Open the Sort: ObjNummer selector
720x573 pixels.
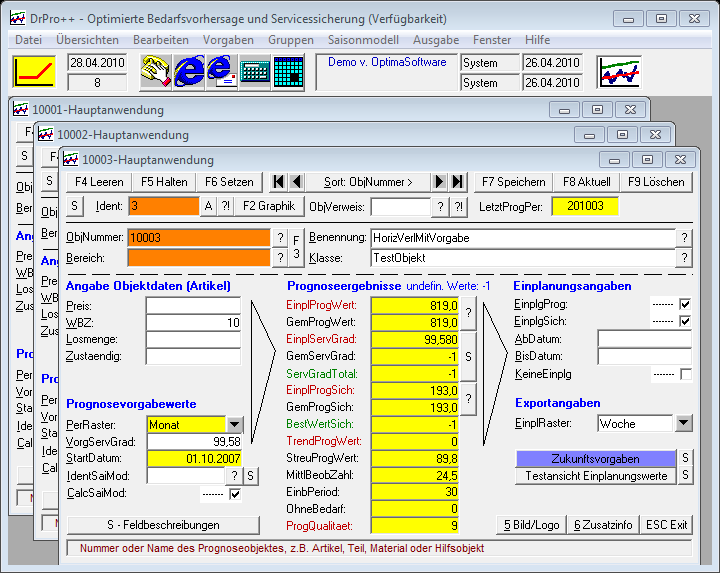pyautogui.click(x=368, y=182)
